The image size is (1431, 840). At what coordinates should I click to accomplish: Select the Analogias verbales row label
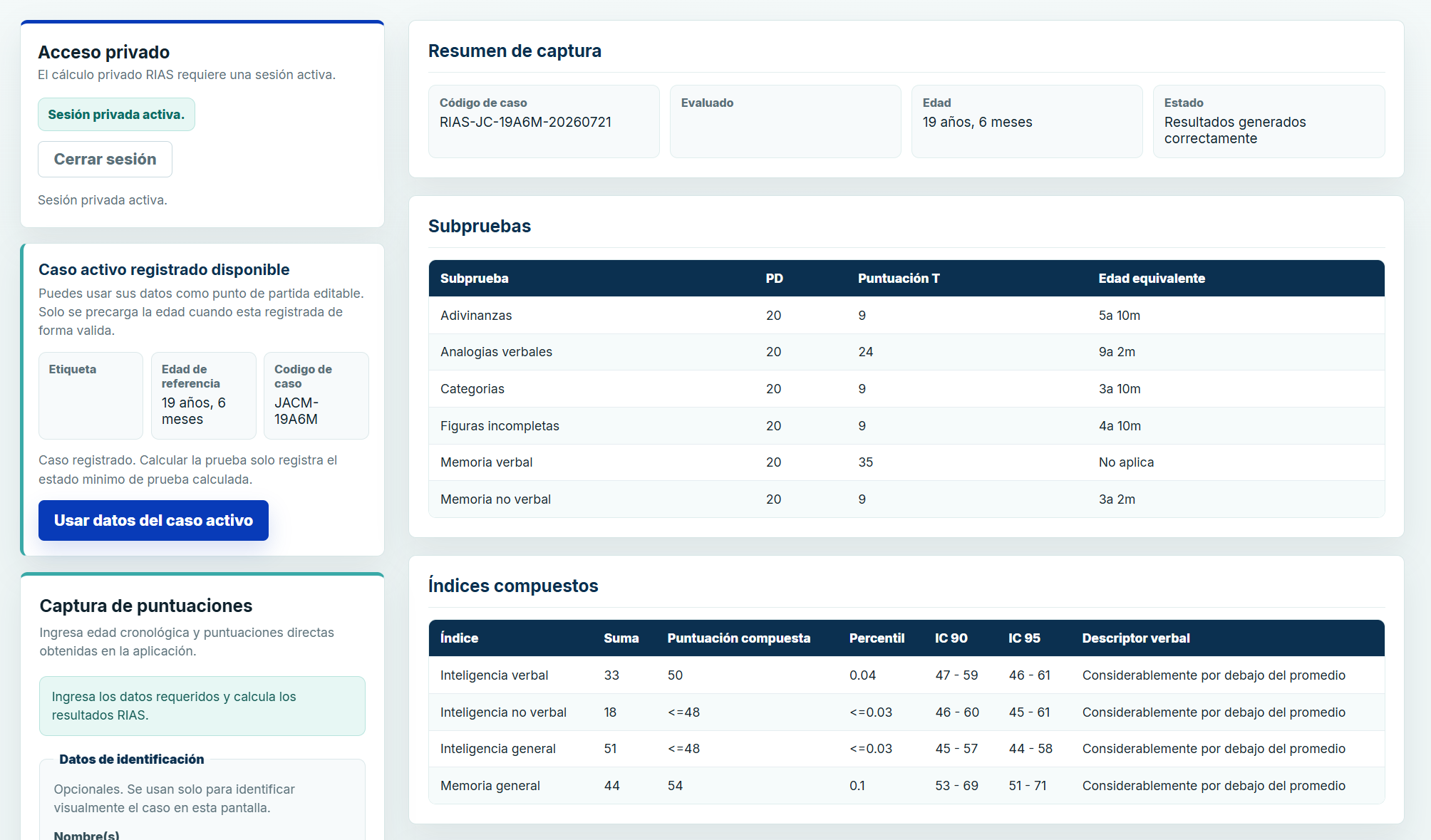pyautogui.click(x=496, y=352)
